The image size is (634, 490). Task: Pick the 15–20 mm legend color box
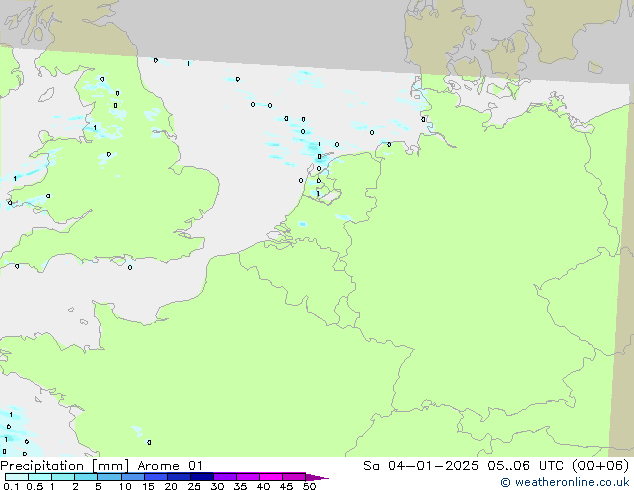[156, 477]
